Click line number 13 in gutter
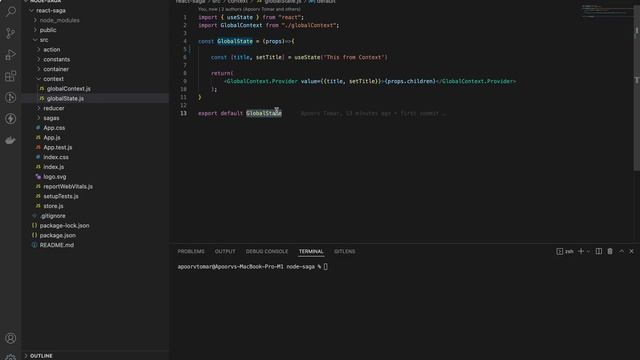 [x=183, y=113]
